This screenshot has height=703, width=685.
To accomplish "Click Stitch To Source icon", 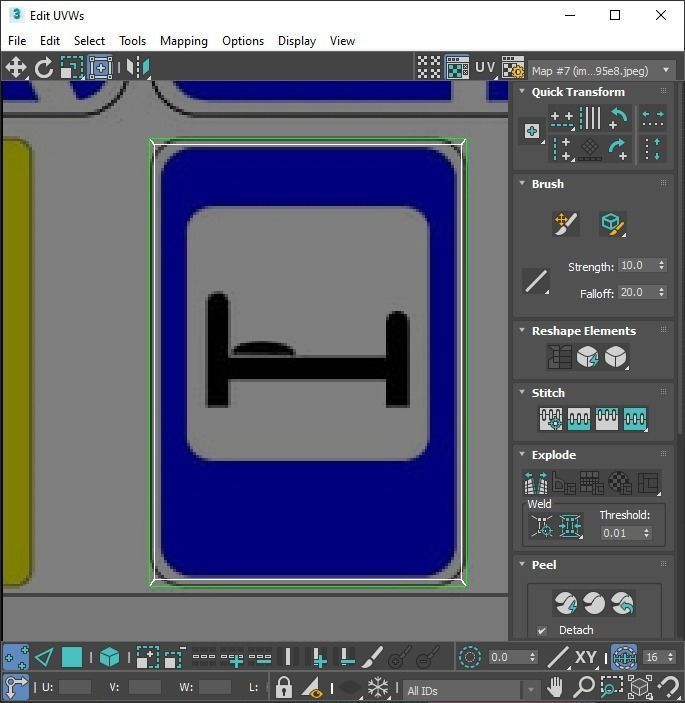I will coord(607,419).
